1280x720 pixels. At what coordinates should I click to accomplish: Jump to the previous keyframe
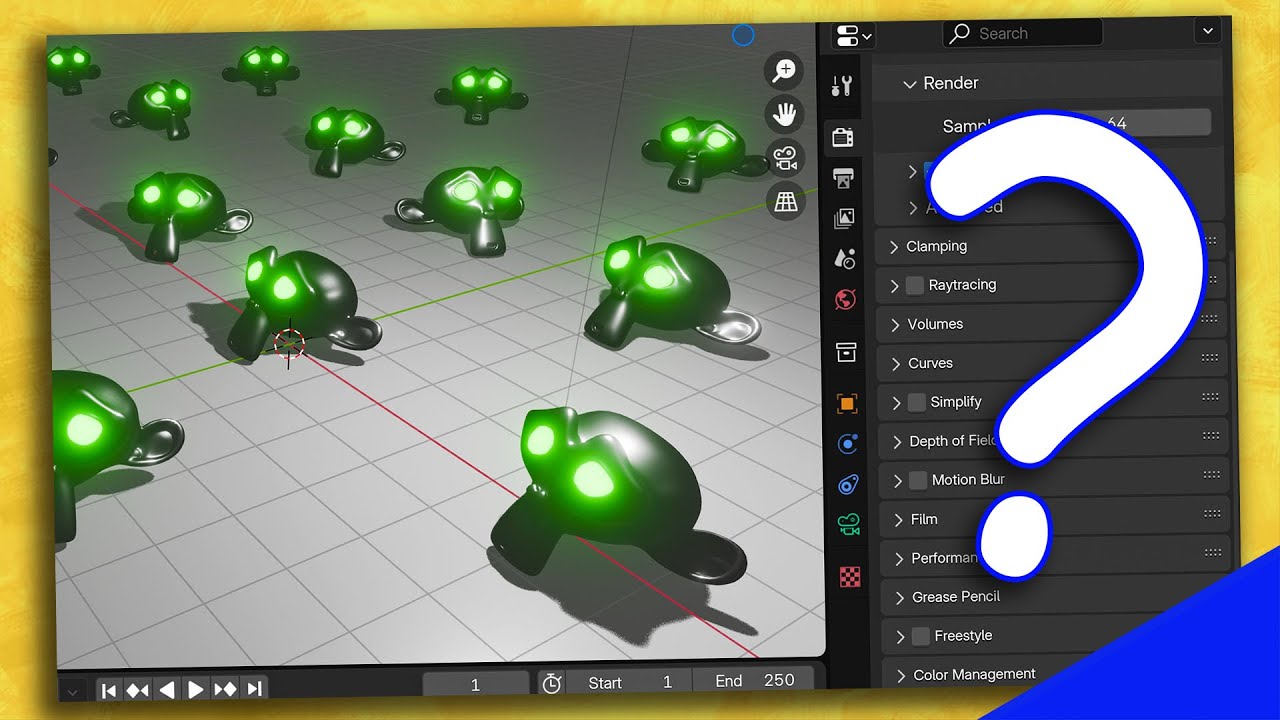pyautogui.click(x=138, y=689)
